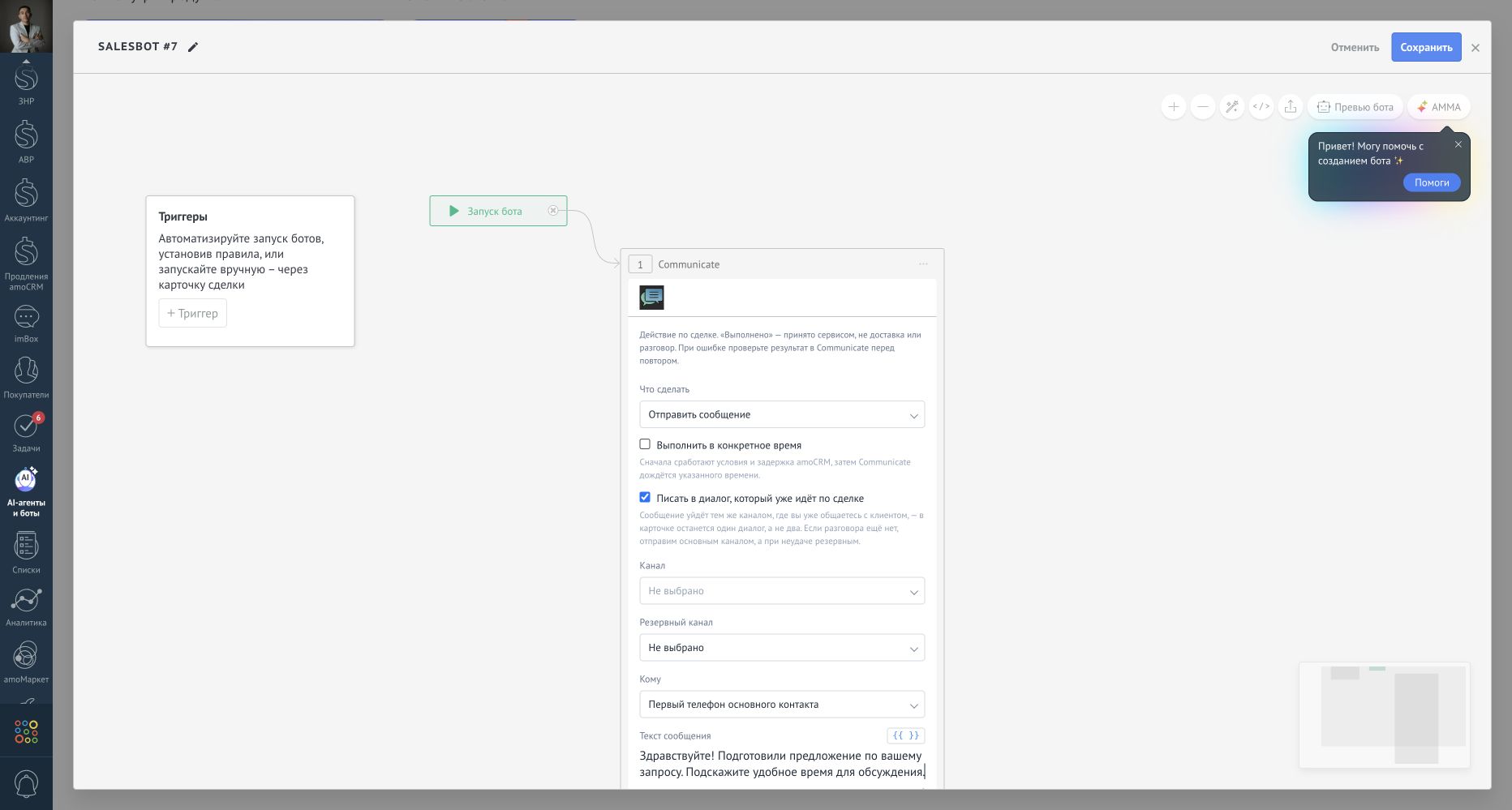Click the user avatar photo

point(26,26)
